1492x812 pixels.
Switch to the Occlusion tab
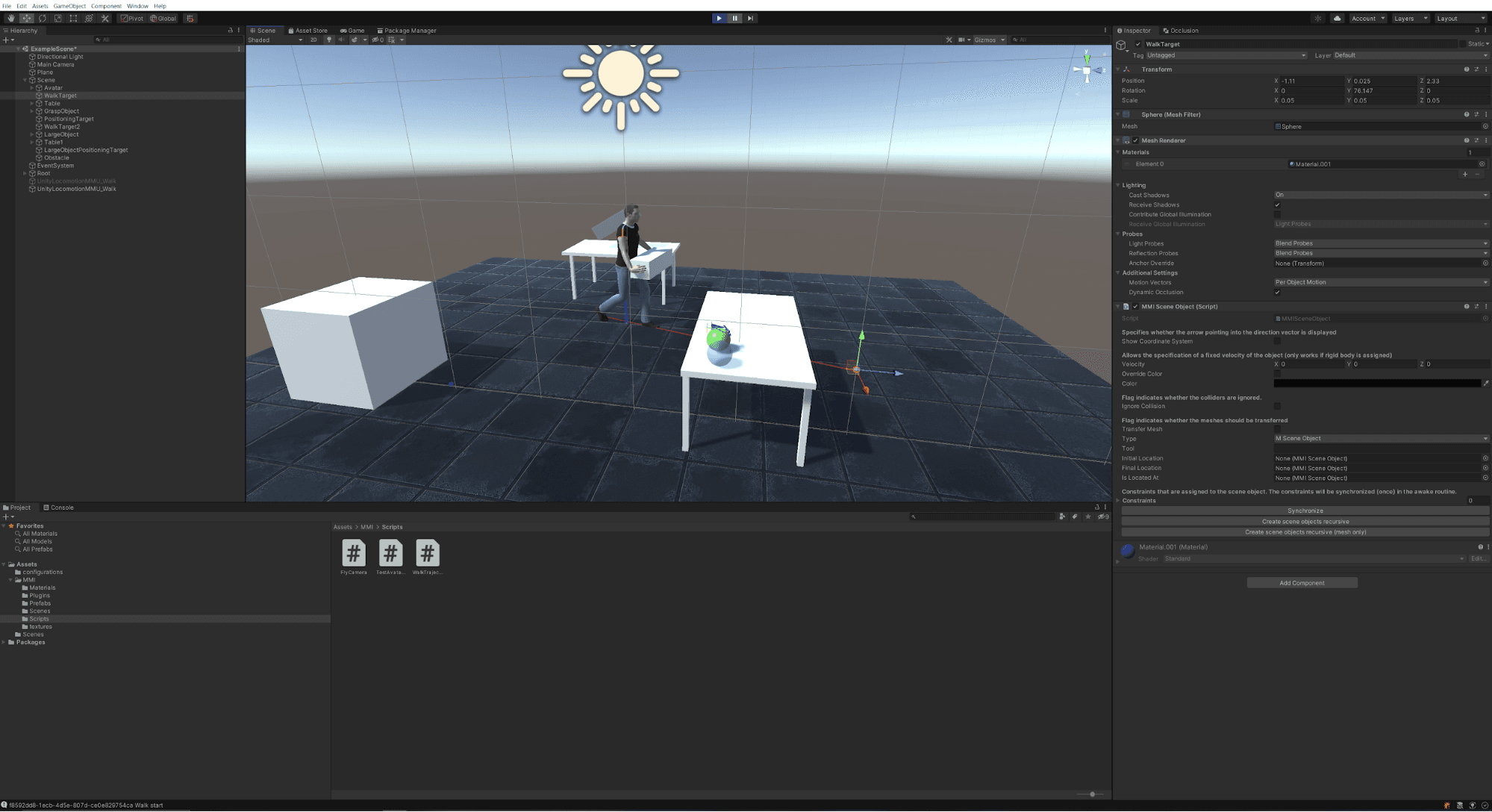coord(1181,31)
